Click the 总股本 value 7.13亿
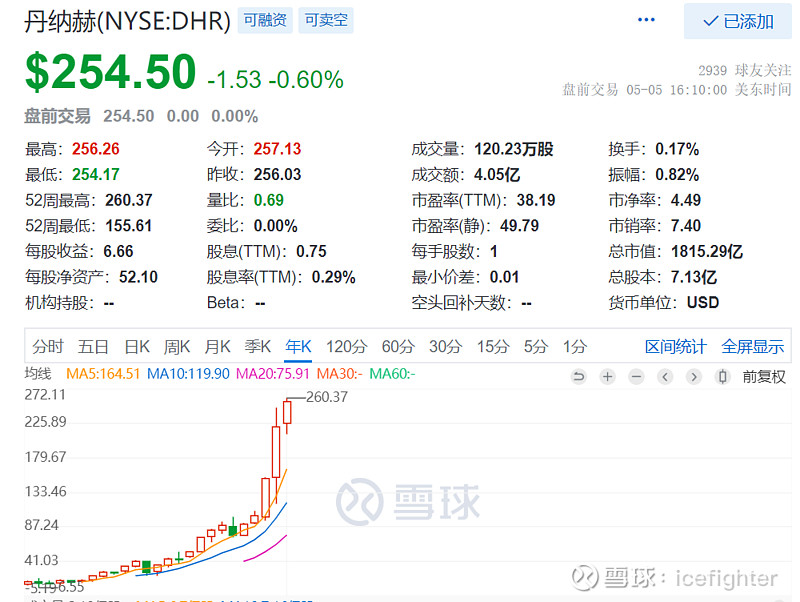This screenshot has height=602, width=800. (x=694, y=277)
